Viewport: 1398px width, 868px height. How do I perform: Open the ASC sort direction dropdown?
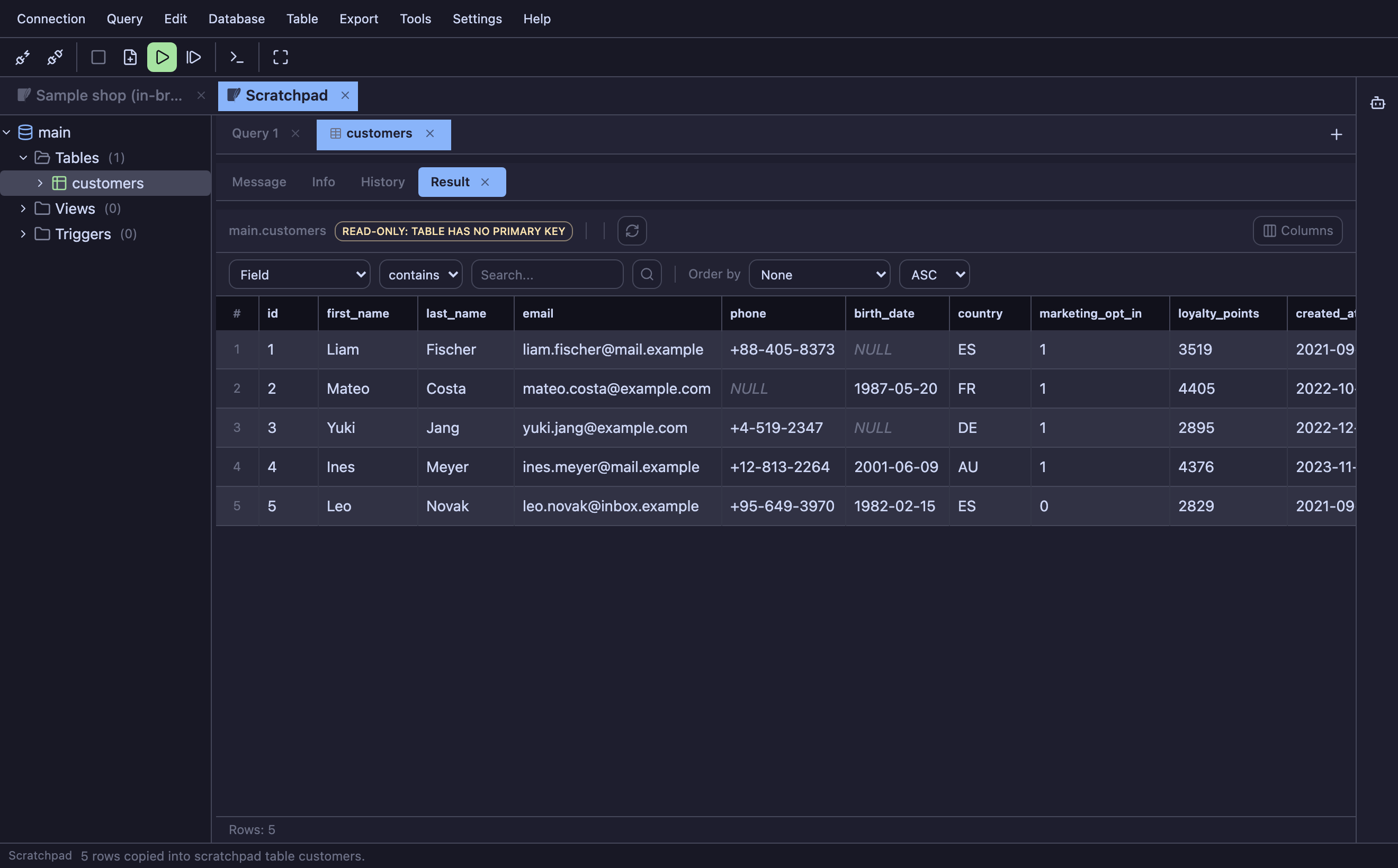click(x=934, y=274)
